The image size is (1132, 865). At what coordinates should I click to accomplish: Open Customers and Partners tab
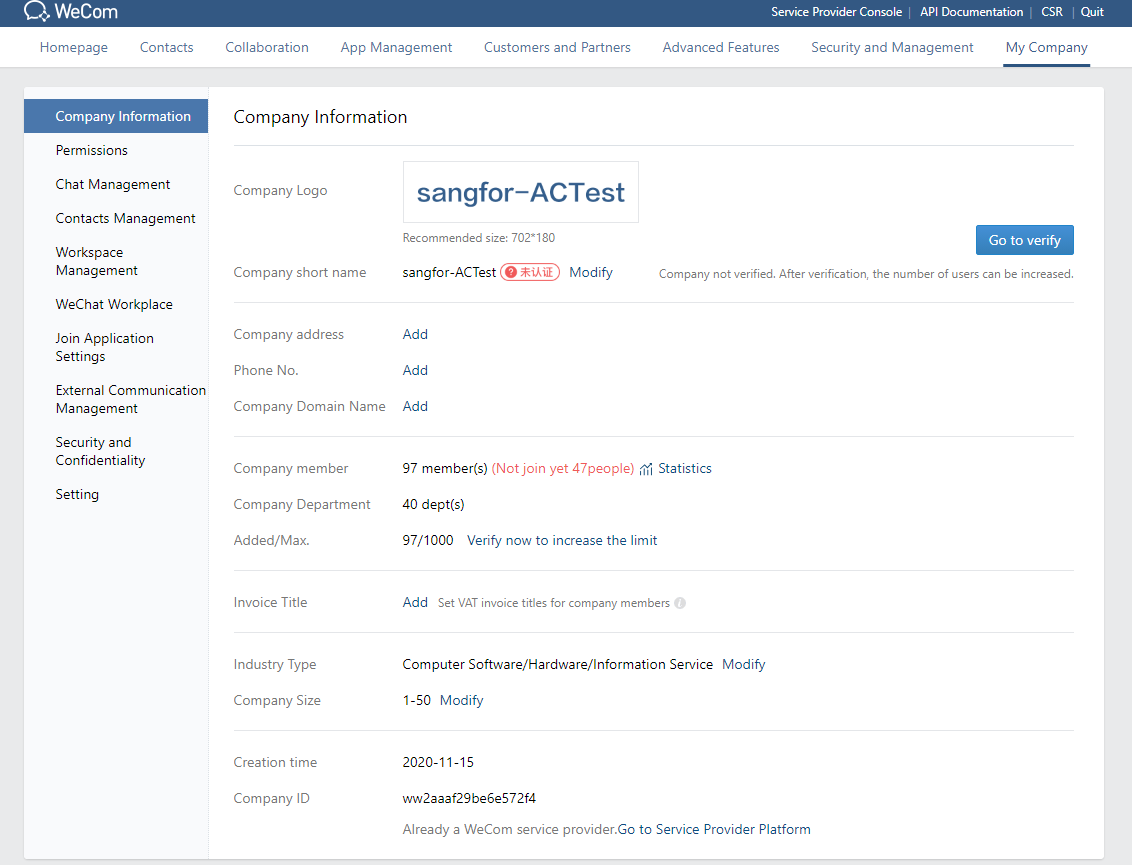coord(557,47)
